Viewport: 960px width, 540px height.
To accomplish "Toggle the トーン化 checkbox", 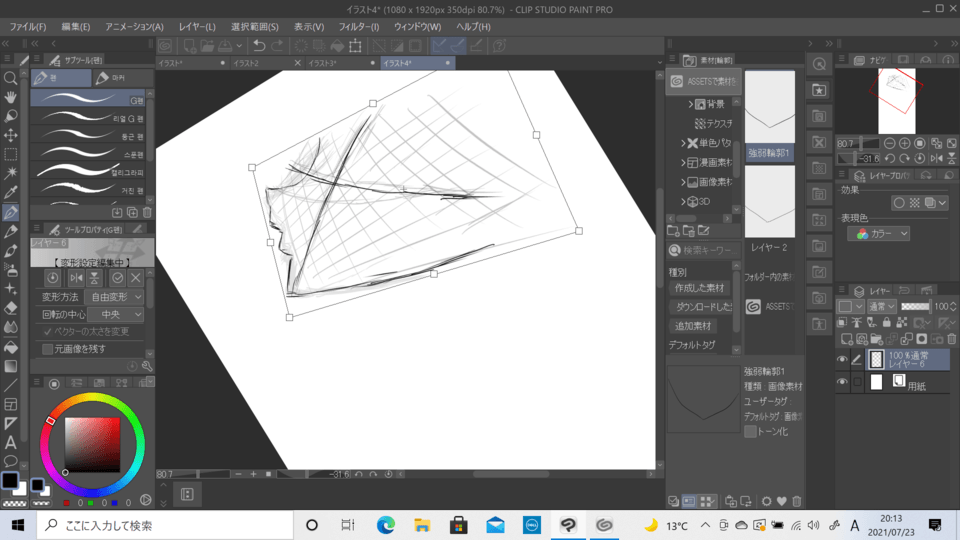I will click(750, 432).
